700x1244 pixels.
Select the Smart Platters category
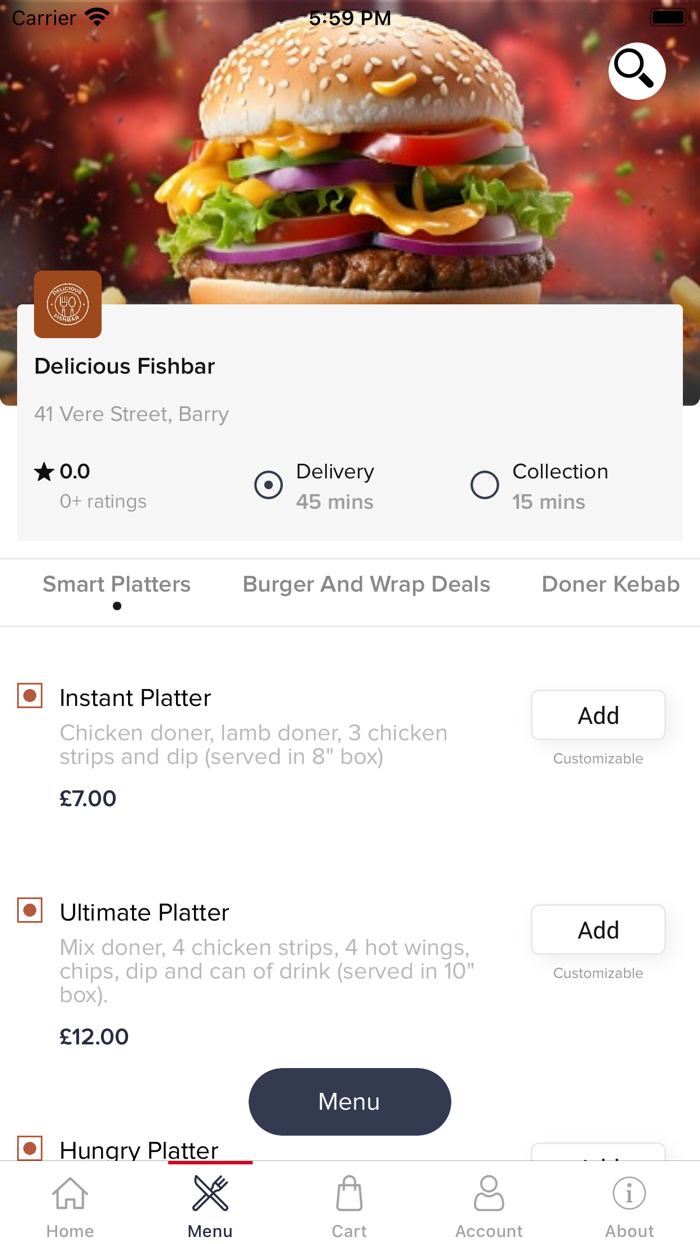(x=116, y=584)
